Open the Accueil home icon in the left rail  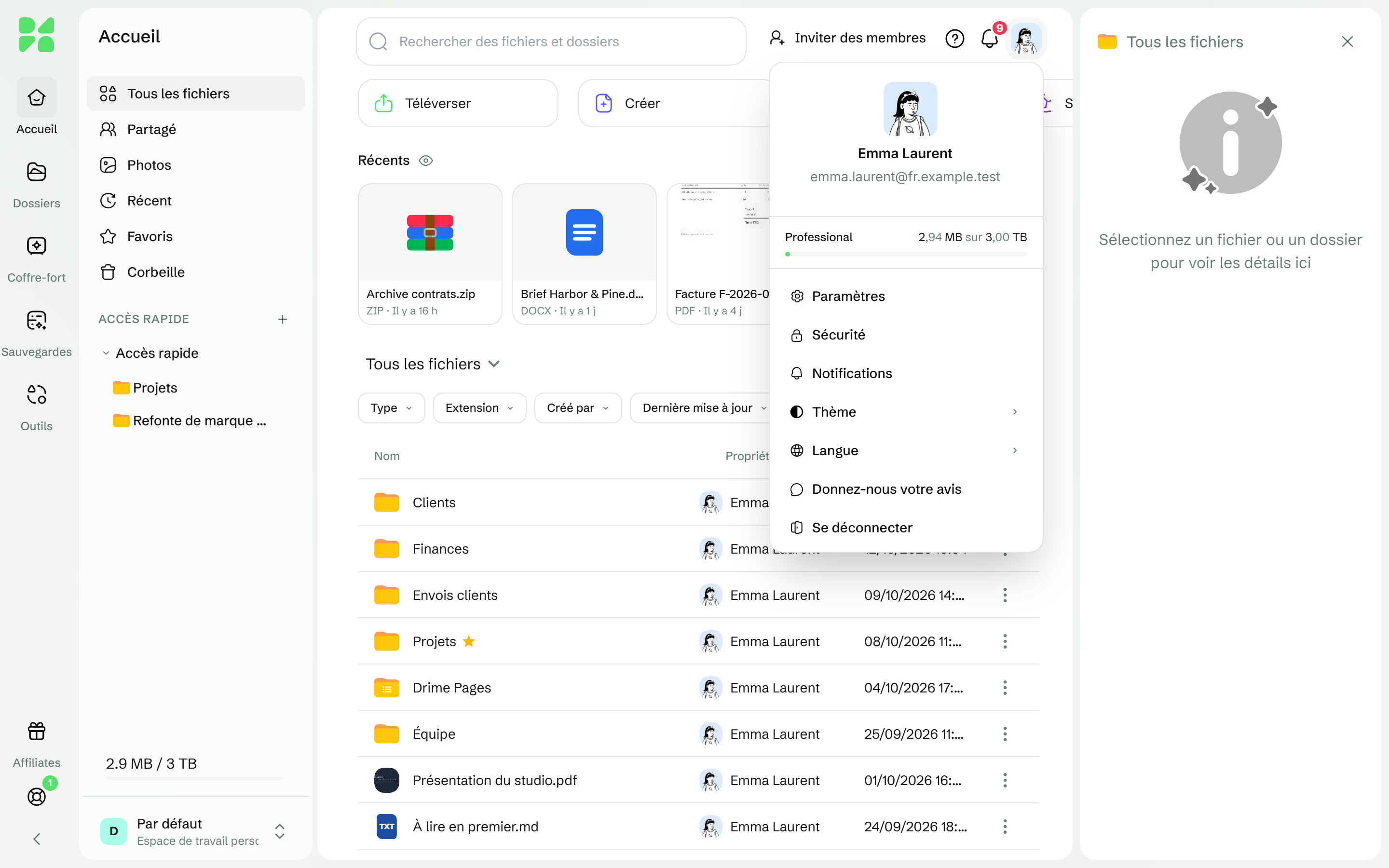pyautogui.click(x=36, y=97)
